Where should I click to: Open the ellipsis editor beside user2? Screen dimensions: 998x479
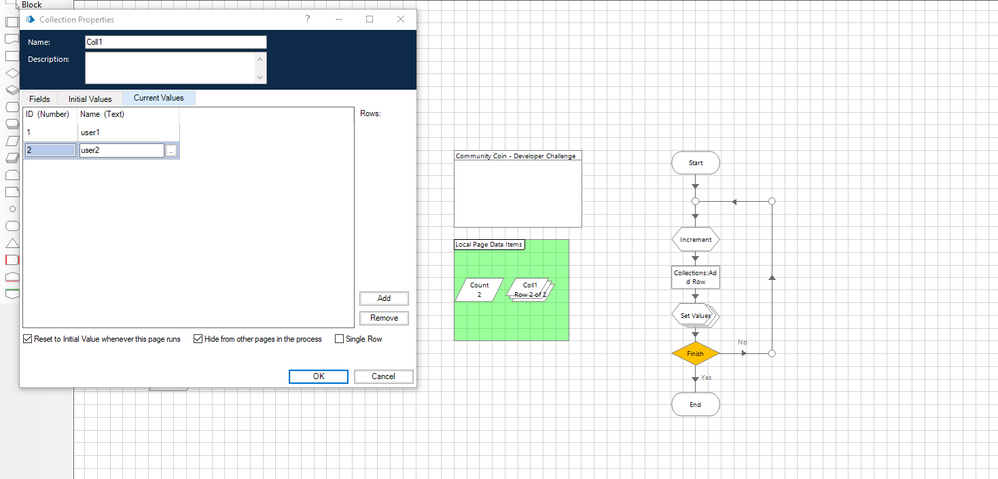172,151
